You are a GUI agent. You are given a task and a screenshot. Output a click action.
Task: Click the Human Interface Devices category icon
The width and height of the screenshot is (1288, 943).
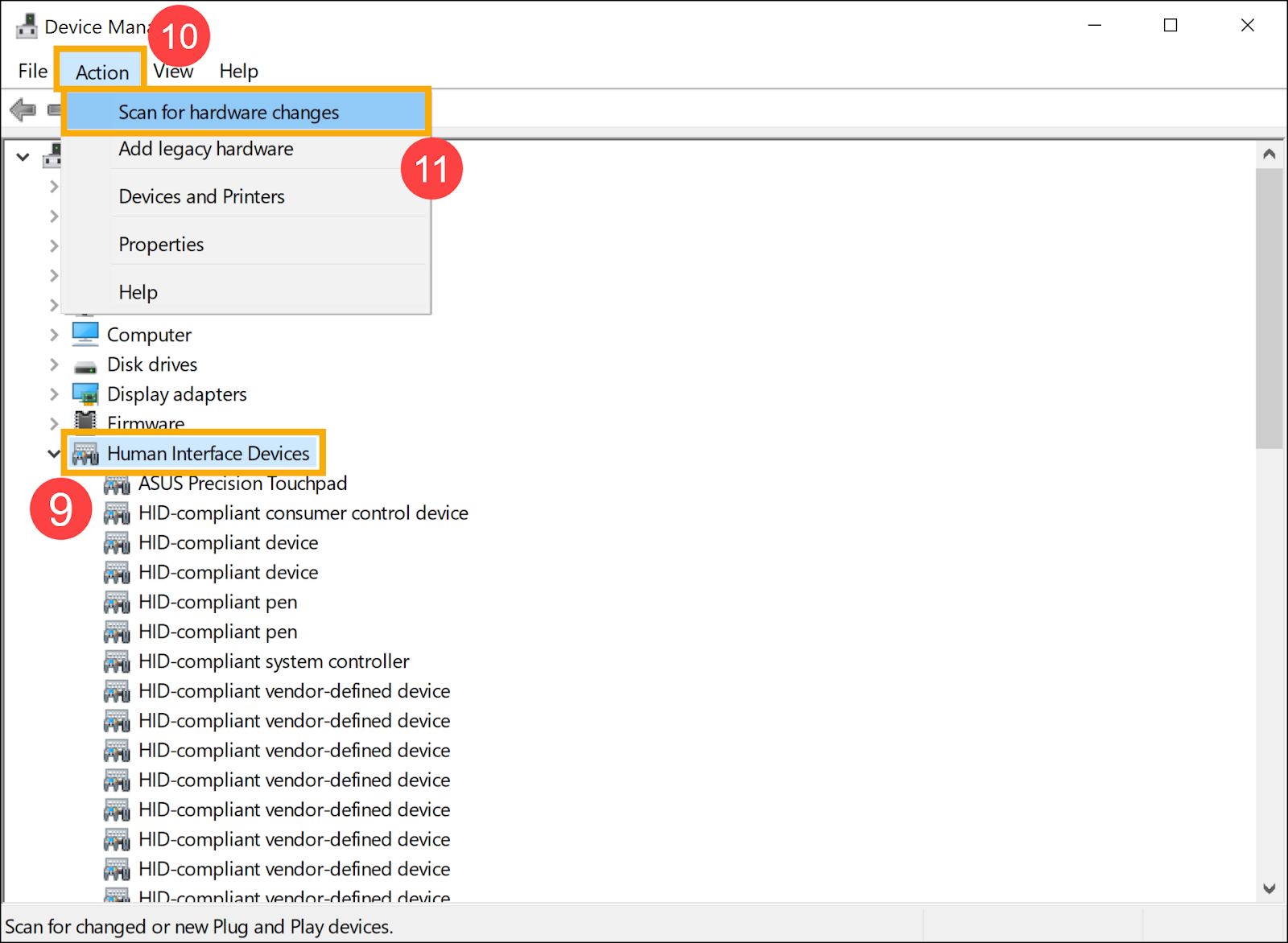coord(85,454)
